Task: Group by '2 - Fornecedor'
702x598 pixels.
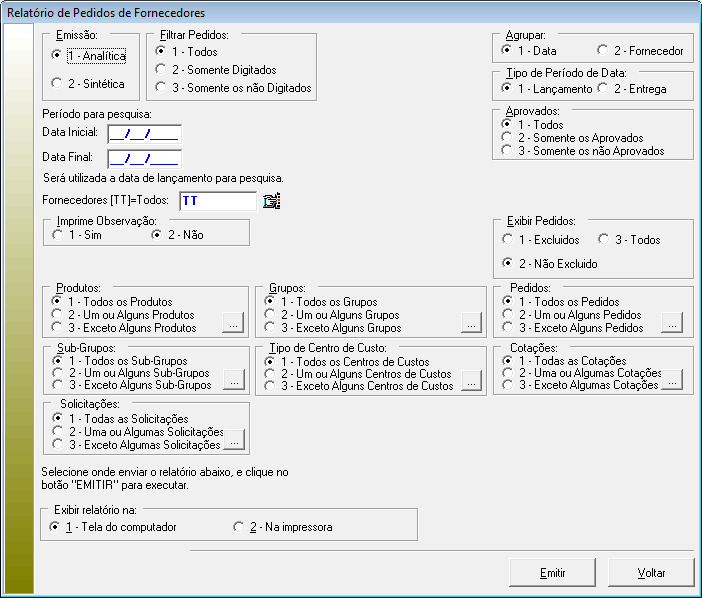Action: point(603,50)
